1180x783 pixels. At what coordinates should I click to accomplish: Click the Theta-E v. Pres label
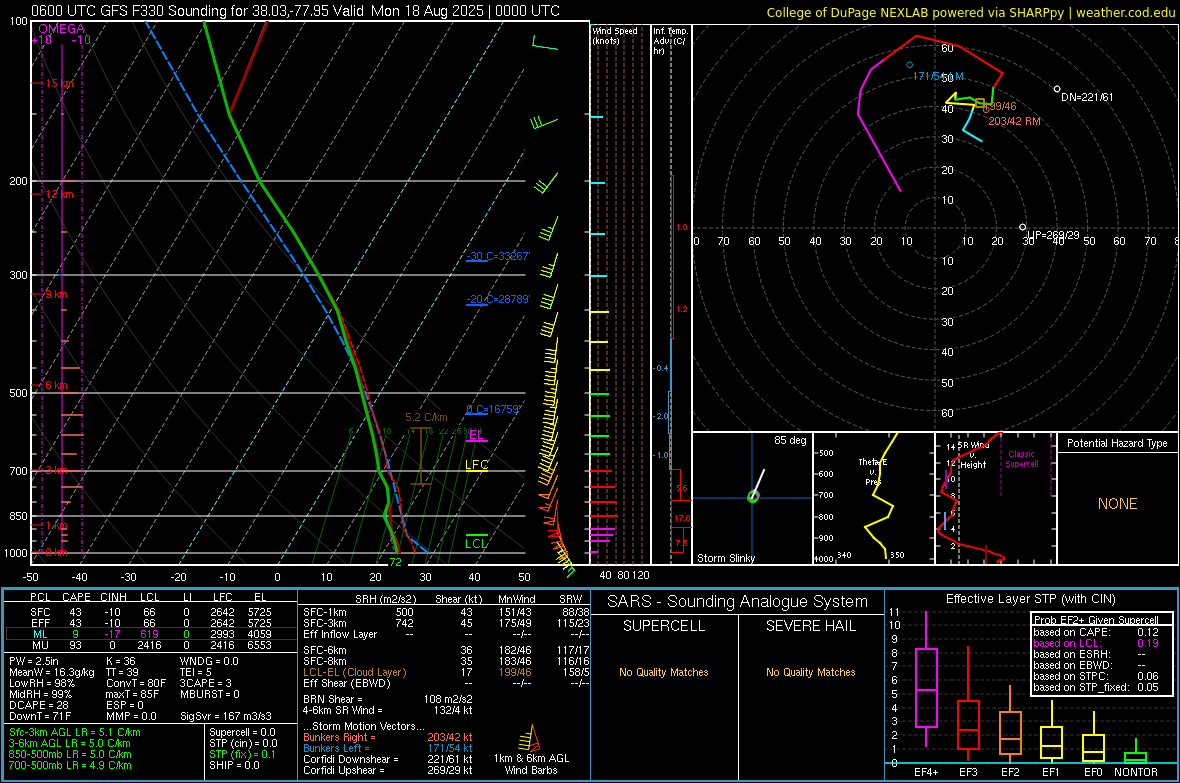pos(872,471)
